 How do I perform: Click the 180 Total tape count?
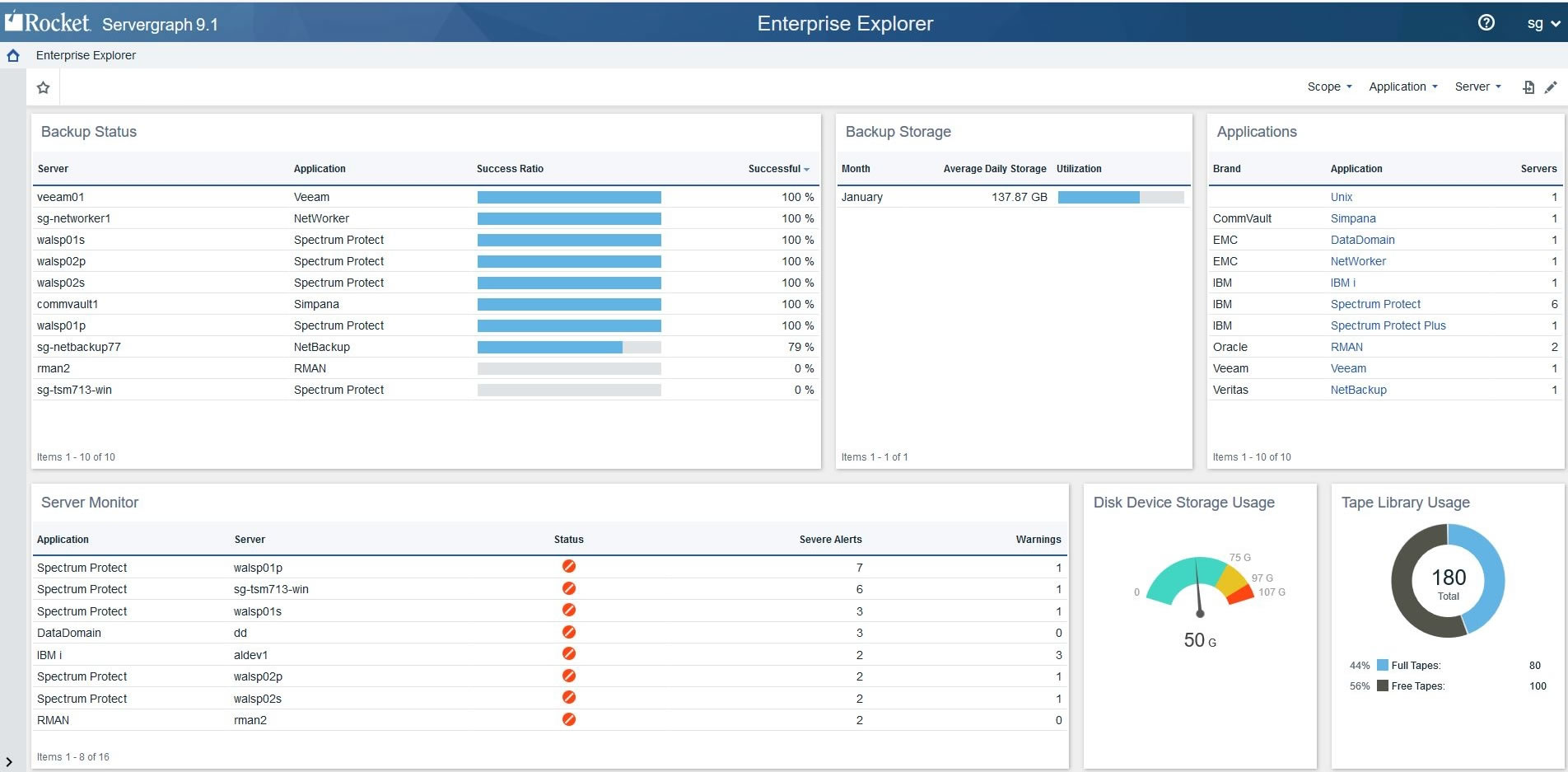[x=1448, y=583]
